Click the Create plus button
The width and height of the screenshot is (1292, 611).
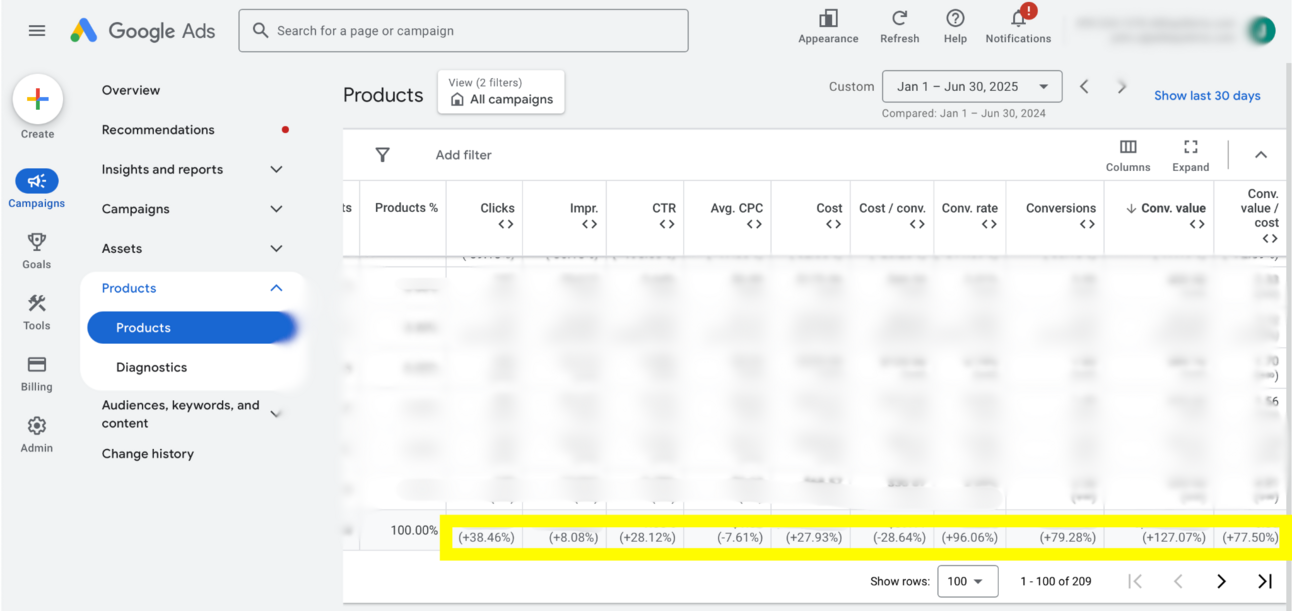pyautogui.click(x=37, y=99)
